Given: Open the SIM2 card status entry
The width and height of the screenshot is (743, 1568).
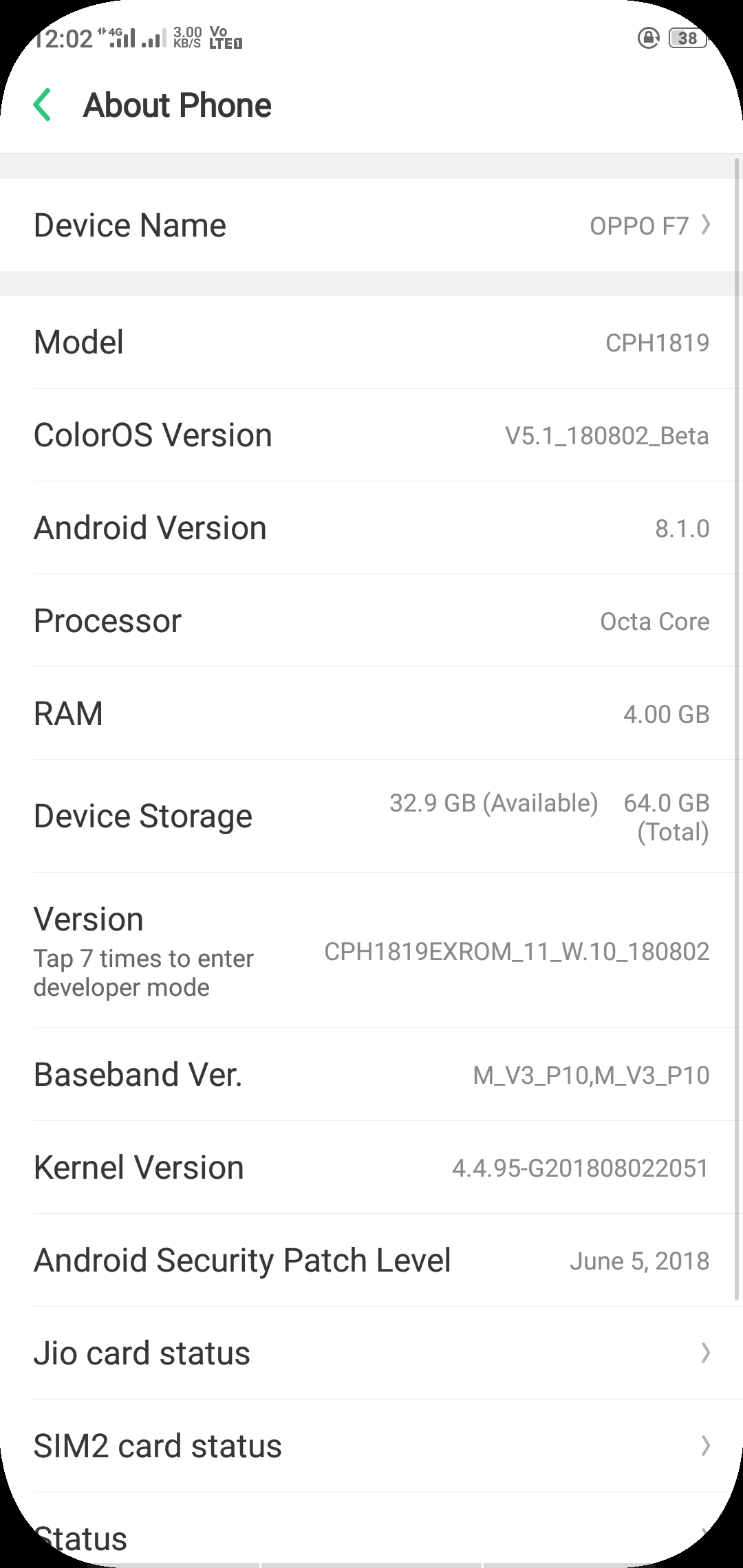Looking at the screenshot, I should 158,1446.
